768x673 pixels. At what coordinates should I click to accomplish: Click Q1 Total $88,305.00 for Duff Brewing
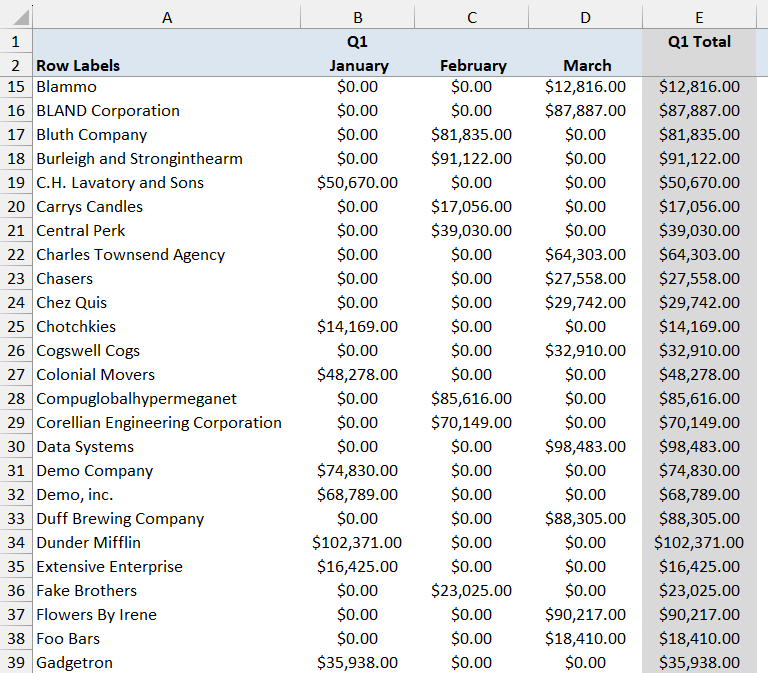[x=699, y=519]
